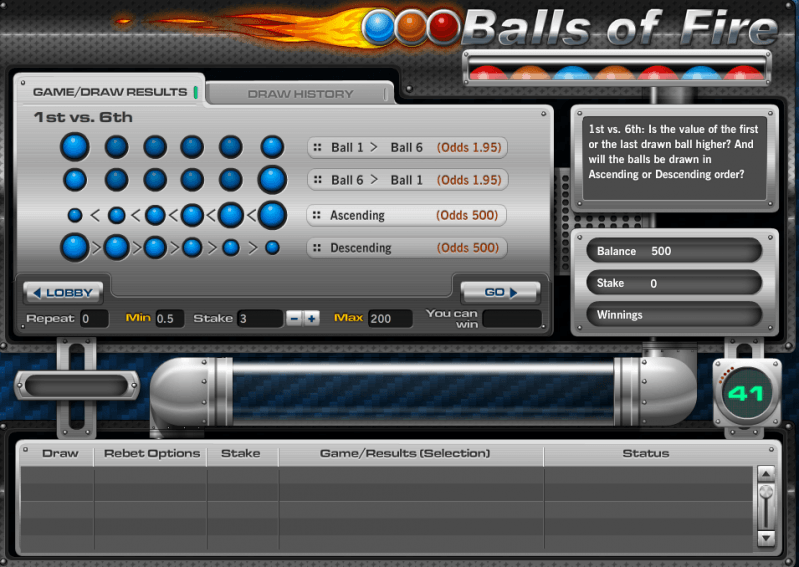The height and width of the screenshot is (567, 799).
Task: Click the Rebet Options column header
Action: tap(152, 453)
